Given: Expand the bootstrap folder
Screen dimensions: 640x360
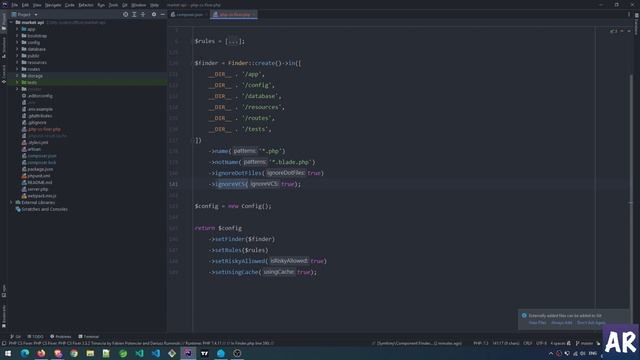Looking at the screenshot, I should [17, 36].
